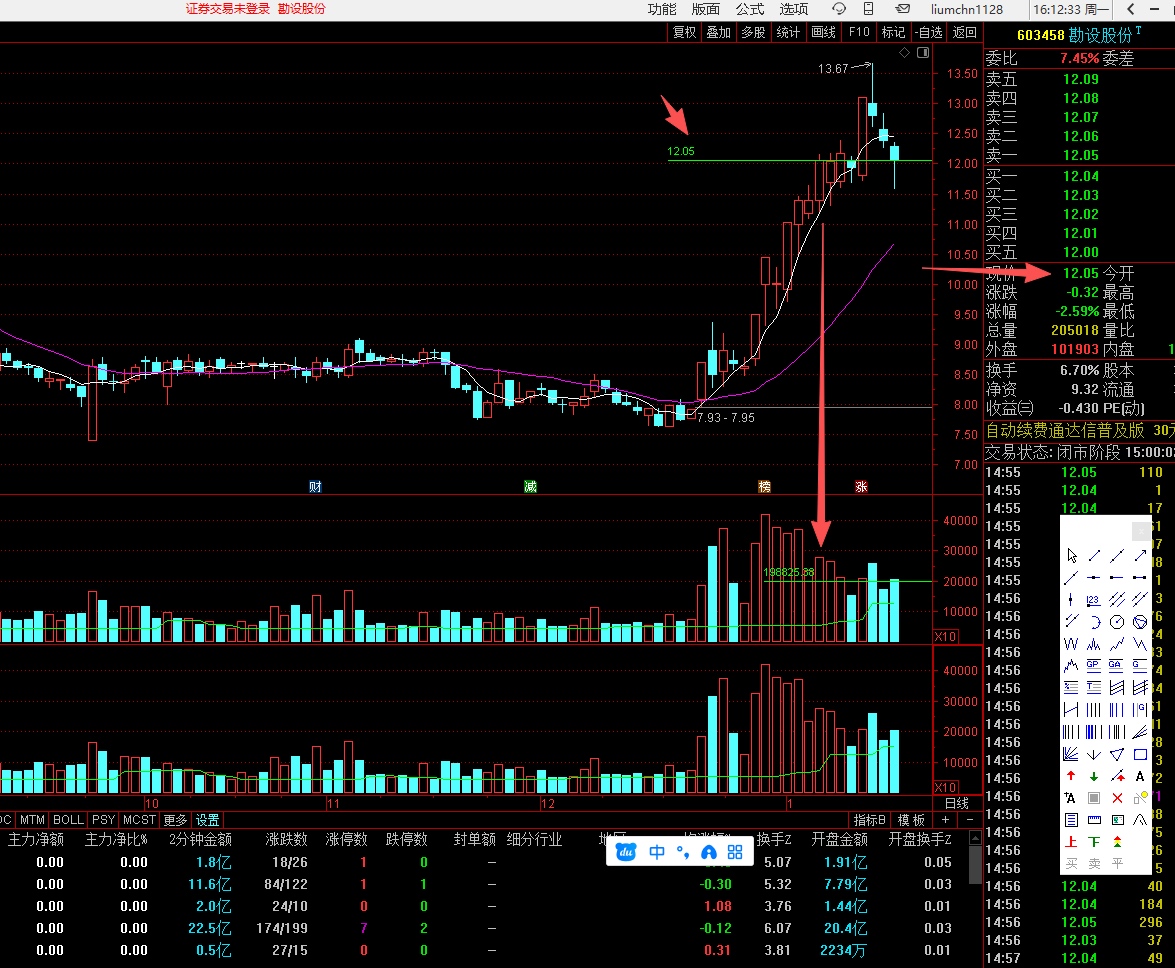Select the circle drawing tool
1175x968 pixels.
pyautogui.click(x=1117, y=622)
